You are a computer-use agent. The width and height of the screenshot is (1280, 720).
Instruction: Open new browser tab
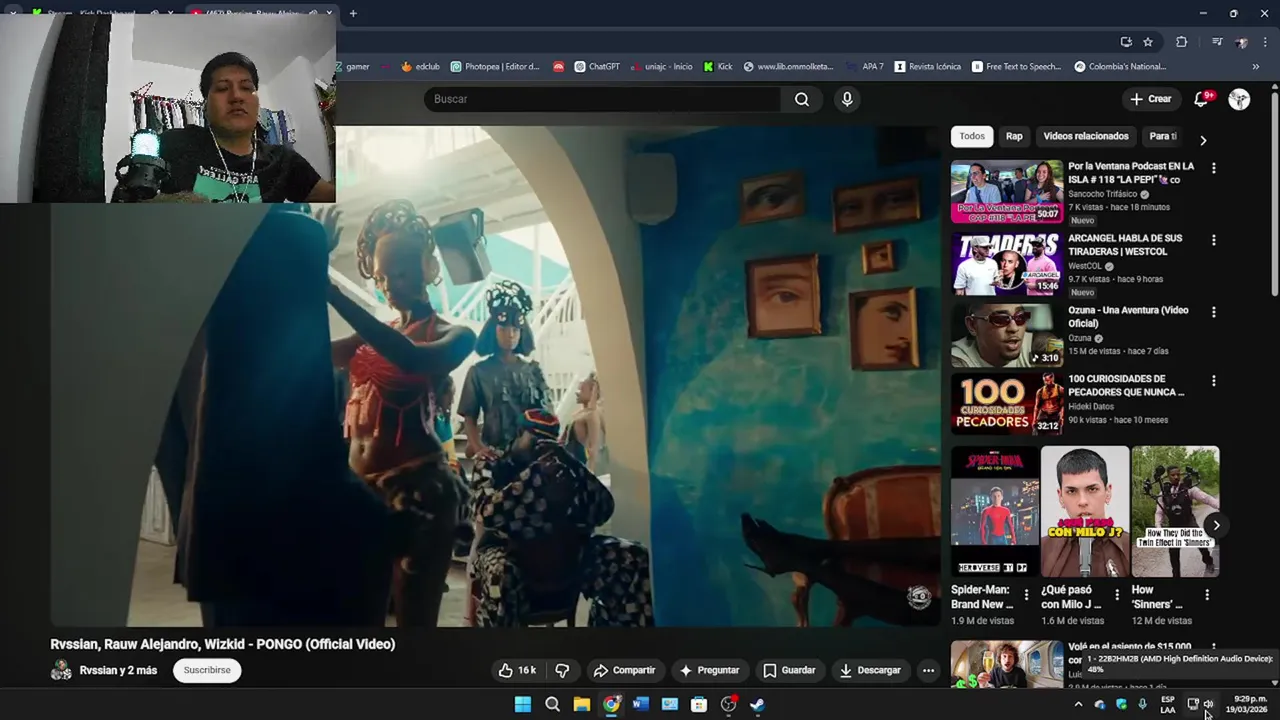tap(353, 13)
